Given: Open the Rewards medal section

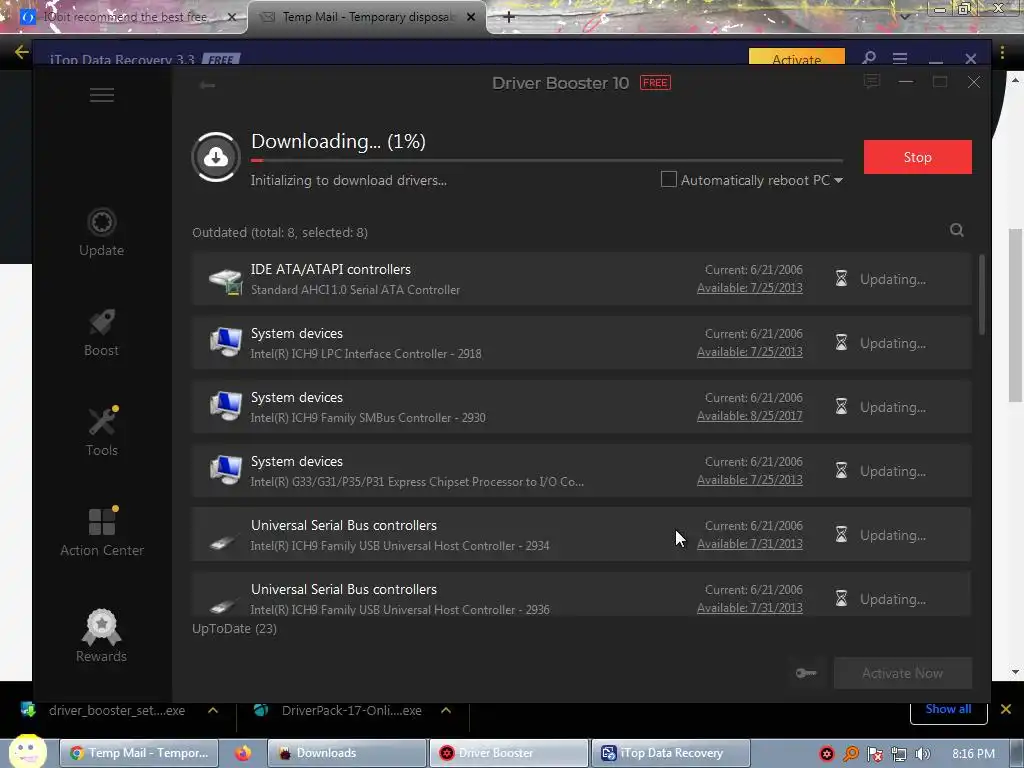Looking at the screenshot, I should (101, 635).
